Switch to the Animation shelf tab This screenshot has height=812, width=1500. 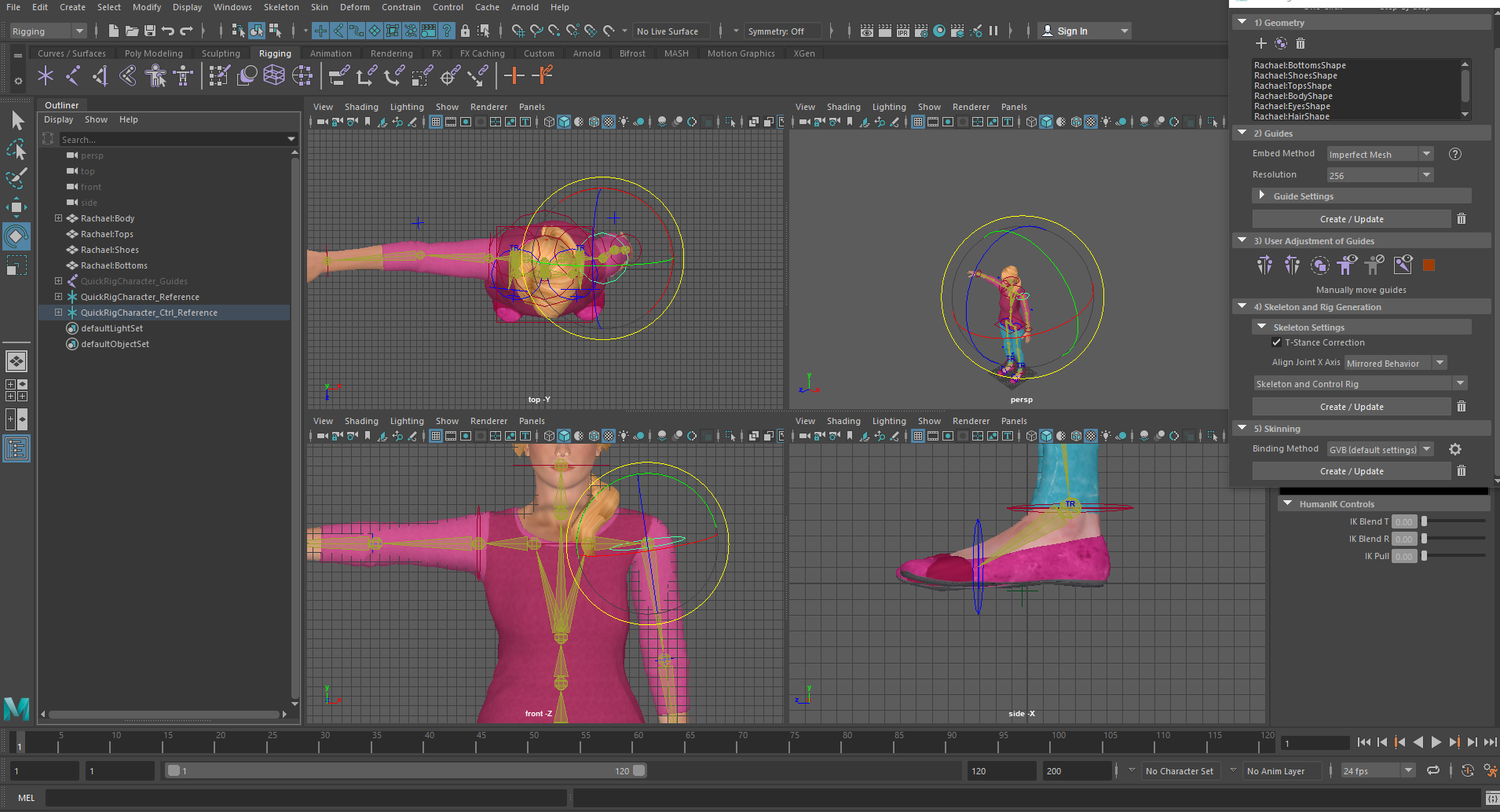[330, 53]
